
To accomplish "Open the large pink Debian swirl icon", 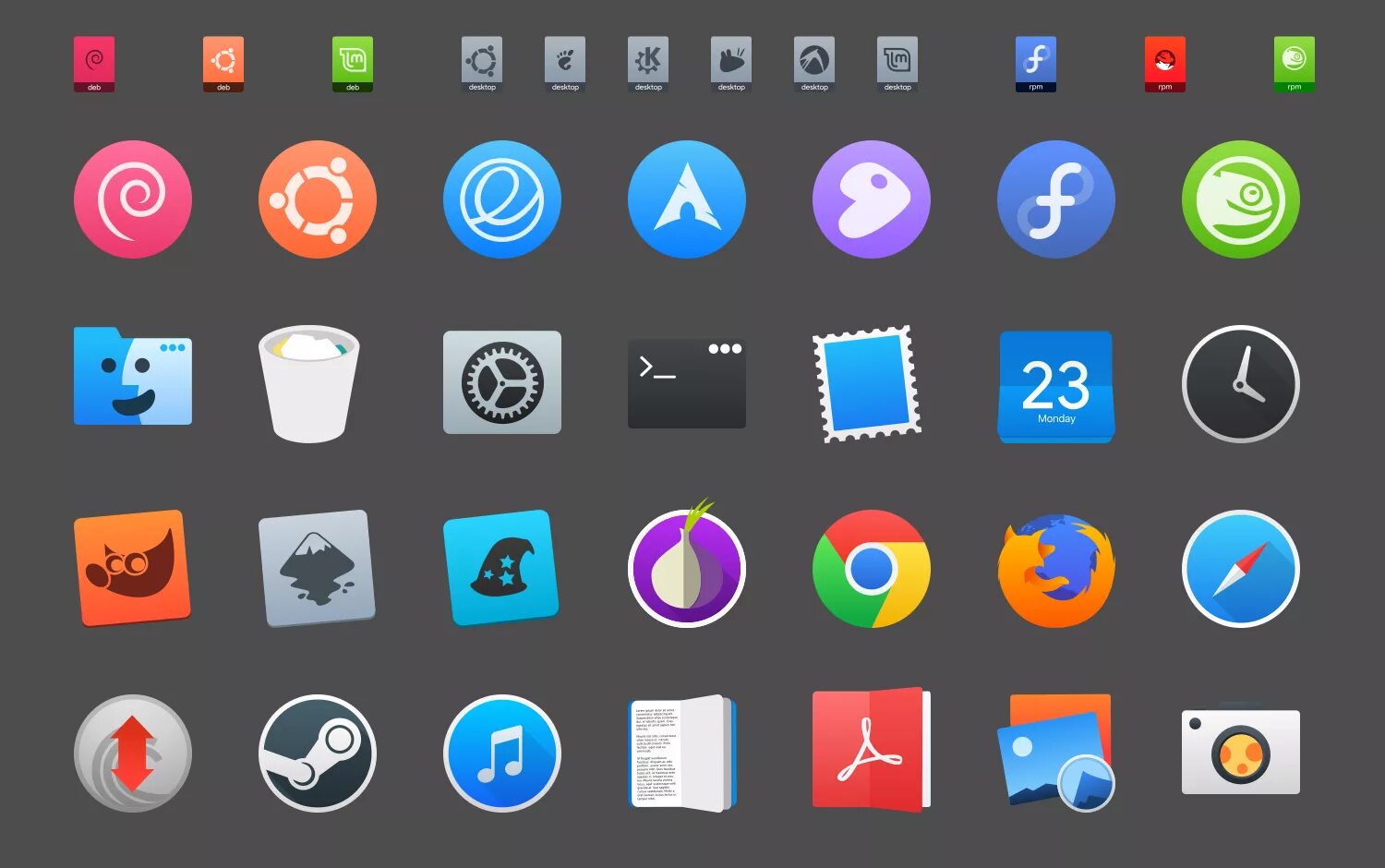I will coord(133,199).
